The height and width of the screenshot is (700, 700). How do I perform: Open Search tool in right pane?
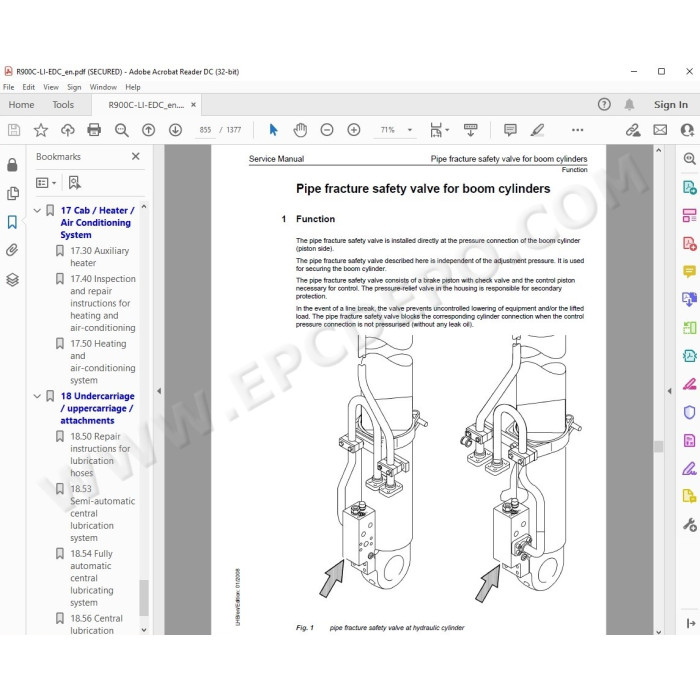click(689, 158)
